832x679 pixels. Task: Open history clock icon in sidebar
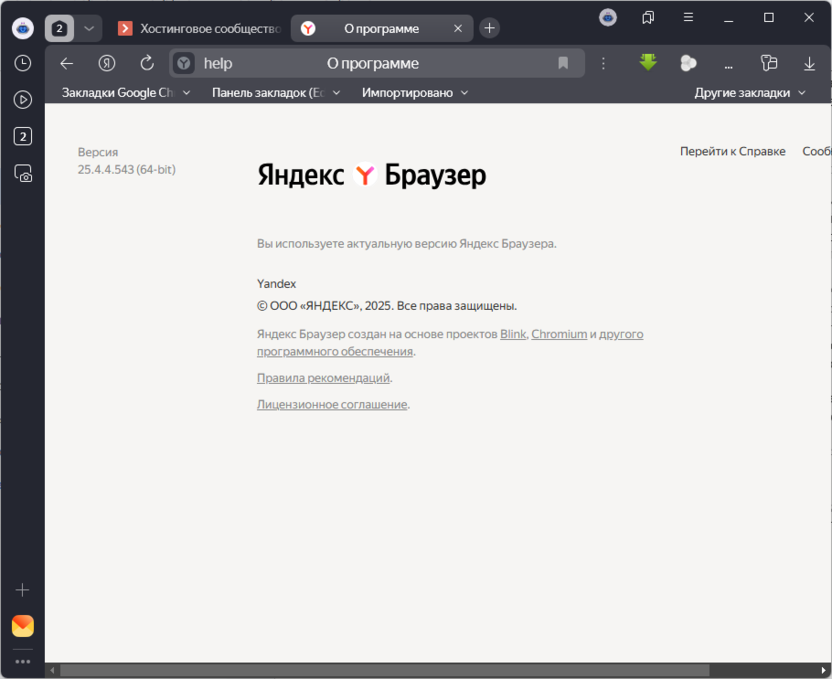pyautogui.click(x=23, y=63)
